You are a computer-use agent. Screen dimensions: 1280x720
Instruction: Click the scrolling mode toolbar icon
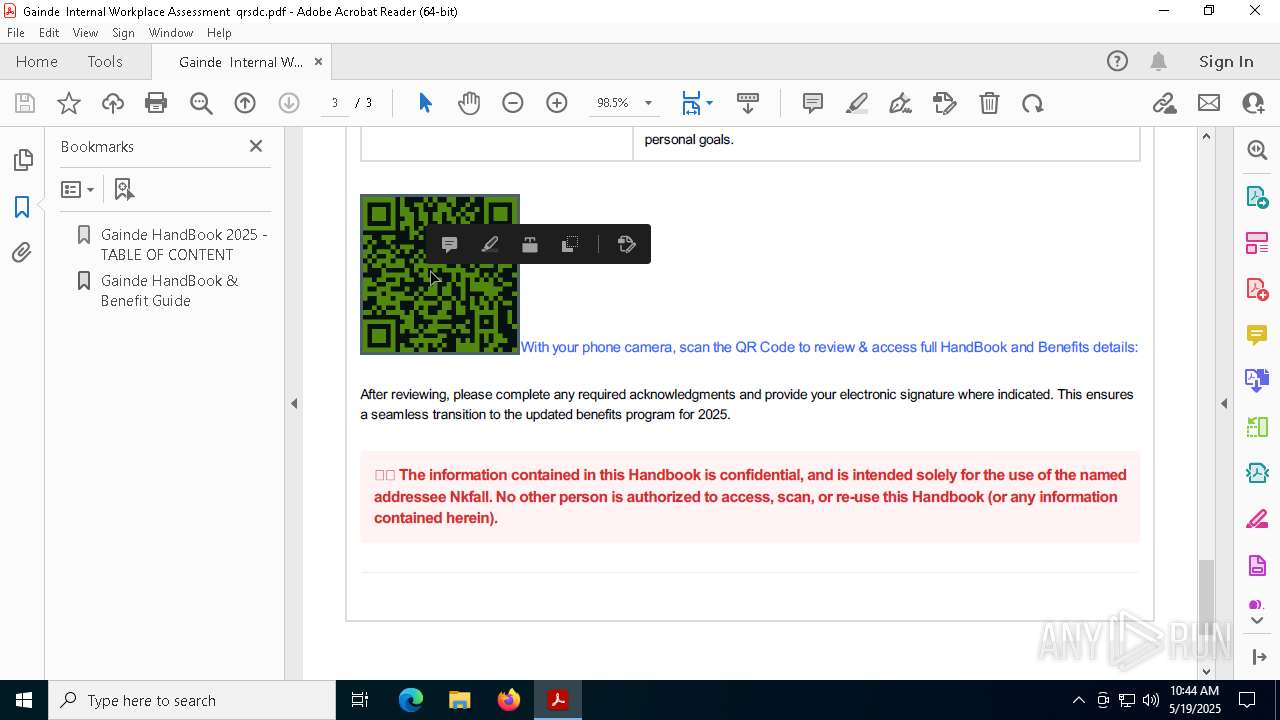pyautogui.click(x=748, y=103)
